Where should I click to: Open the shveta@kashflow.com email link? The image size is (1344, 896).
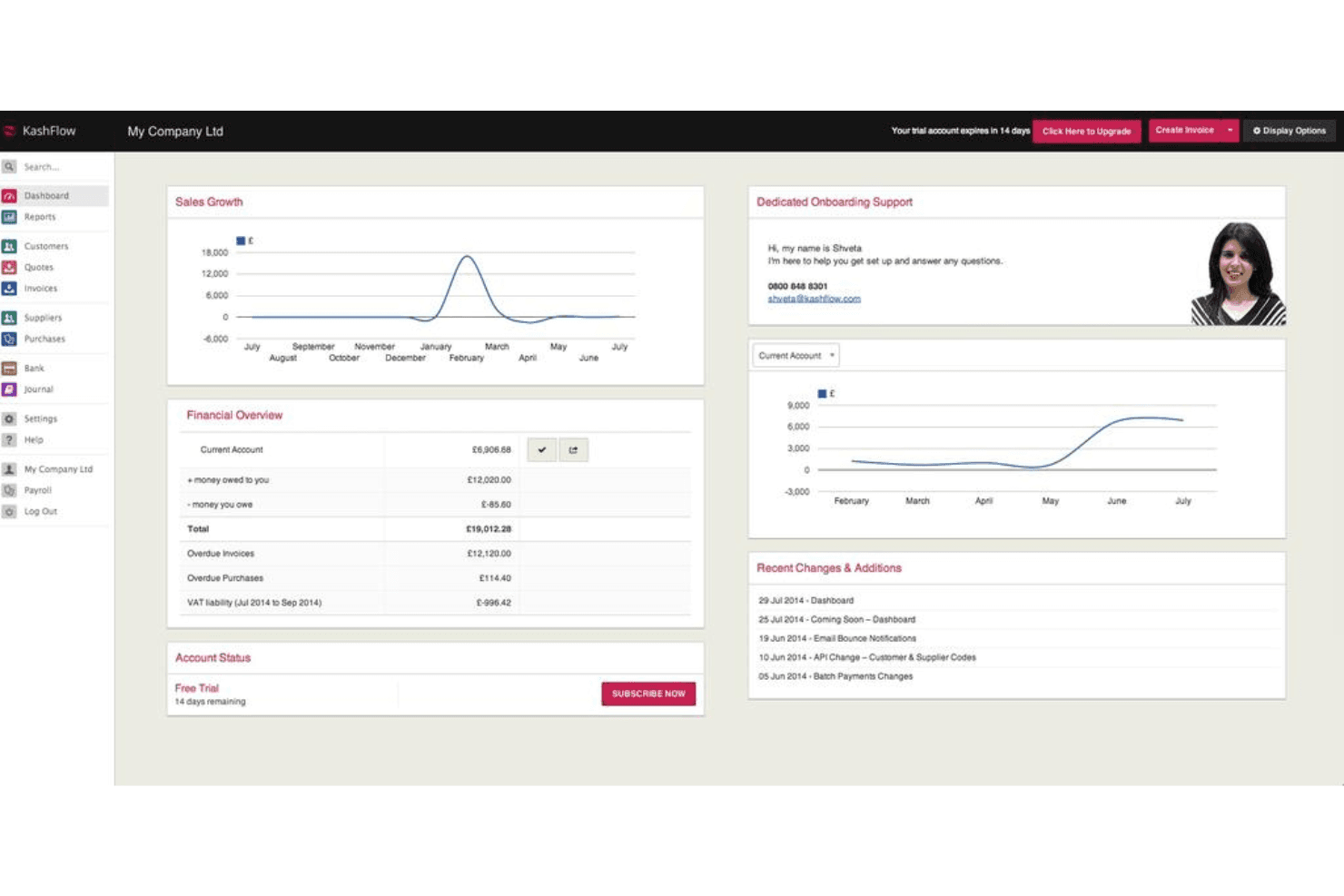click(815, 299)
